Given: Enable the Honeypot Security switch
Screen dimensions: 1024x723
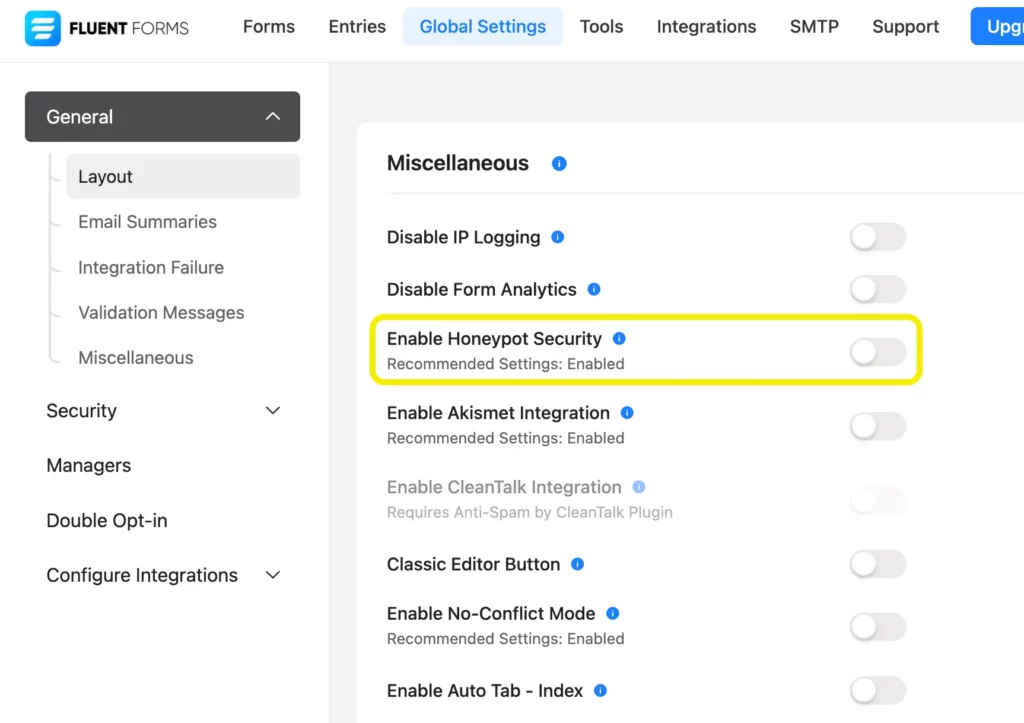Looking at the screenshot, I should (x=878, y=352).
